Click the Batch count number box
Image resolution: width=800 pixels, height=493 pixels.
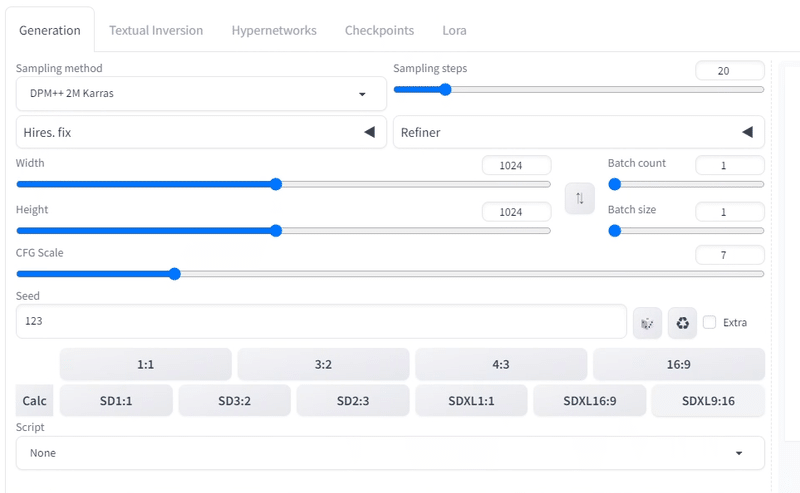tap(730, 165)
